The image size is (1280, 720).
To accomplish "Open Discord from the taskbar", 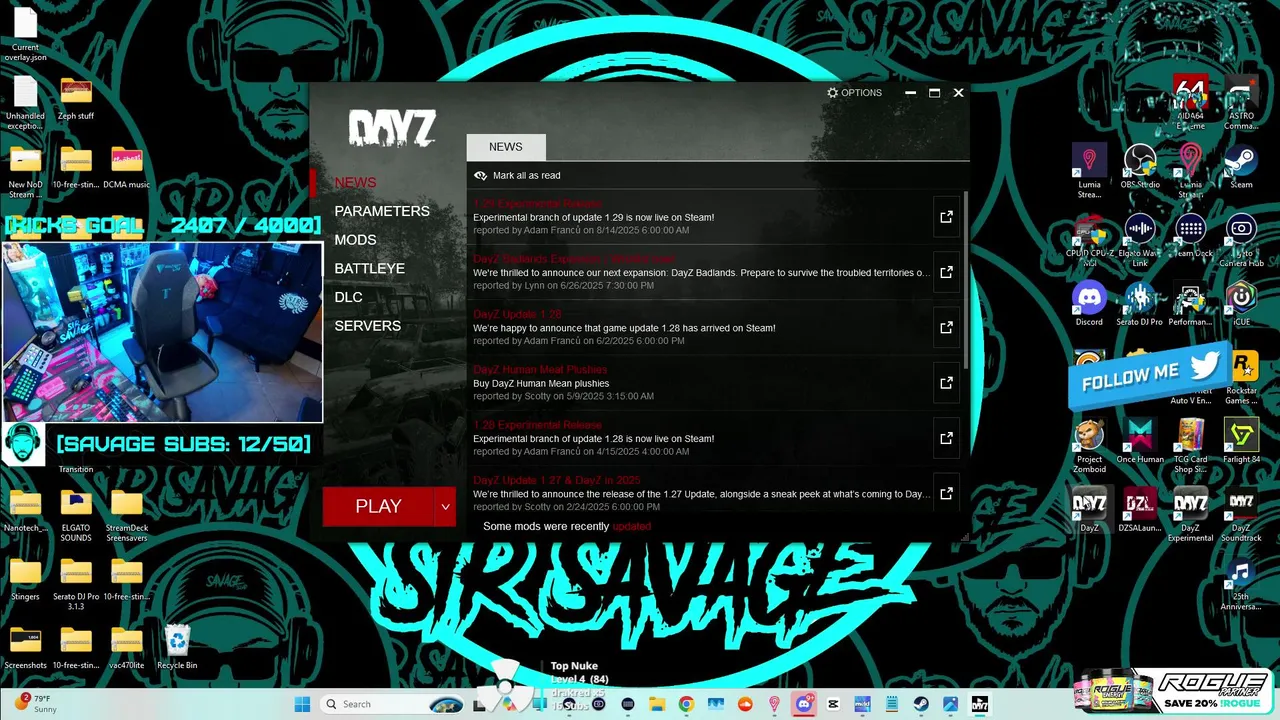I will (x=804, y=704).
